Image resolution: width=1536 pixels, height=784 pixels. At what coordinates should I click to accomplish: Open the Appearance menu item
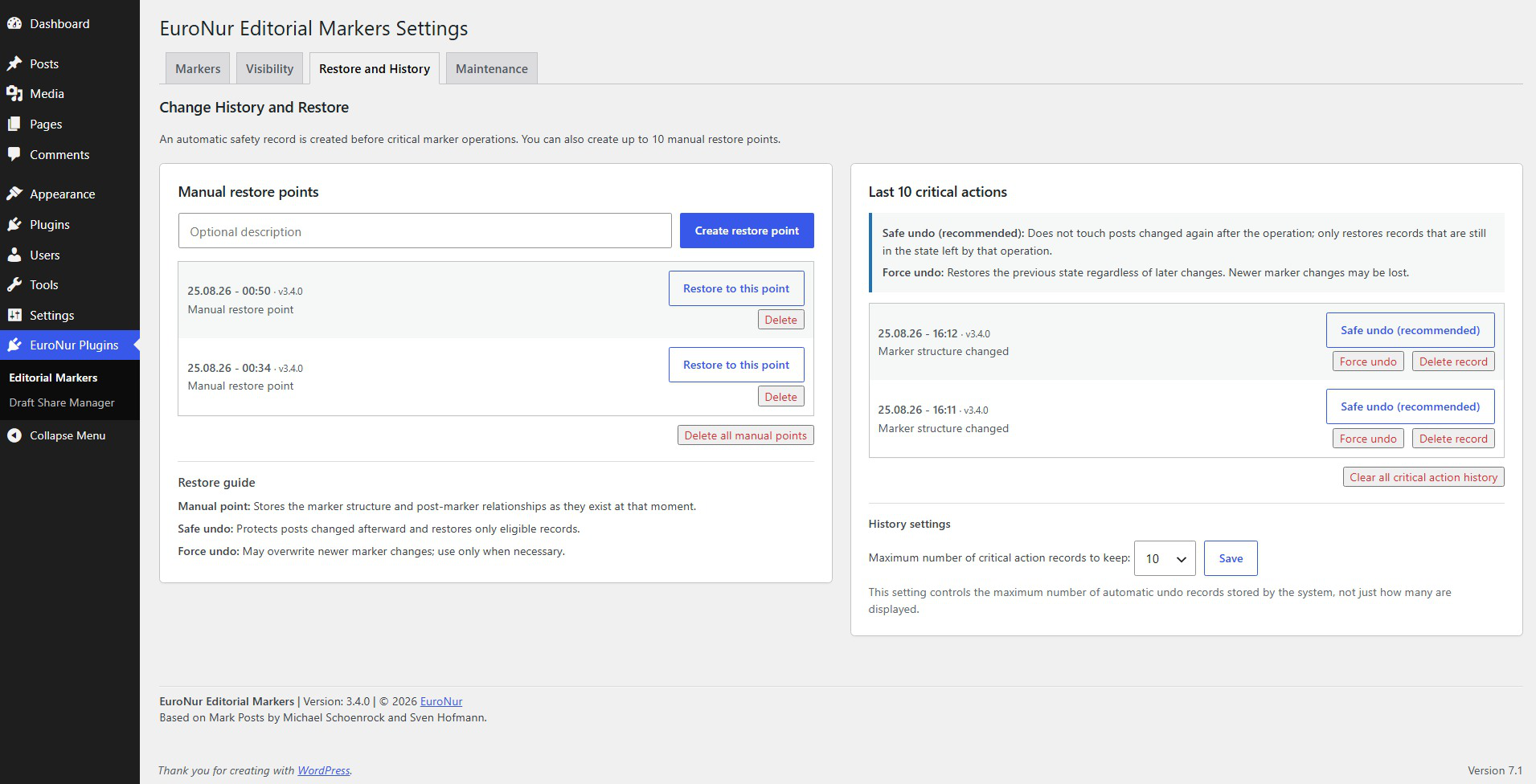tap(70, 194)
